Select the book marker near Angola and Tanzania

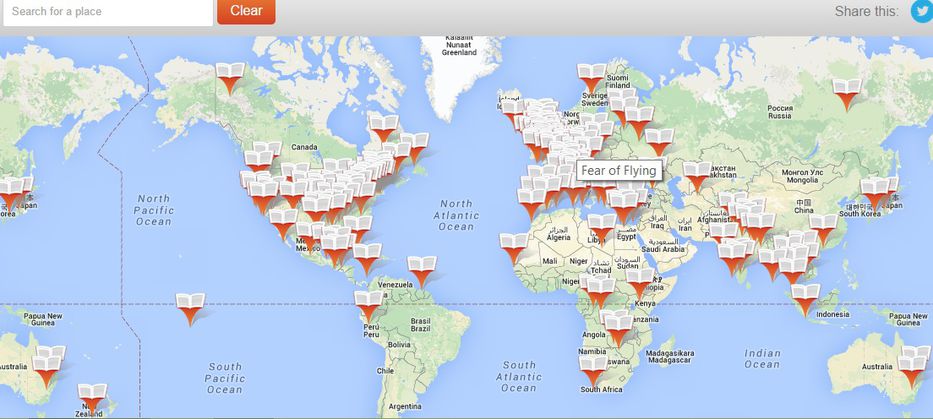pos(618,330)
